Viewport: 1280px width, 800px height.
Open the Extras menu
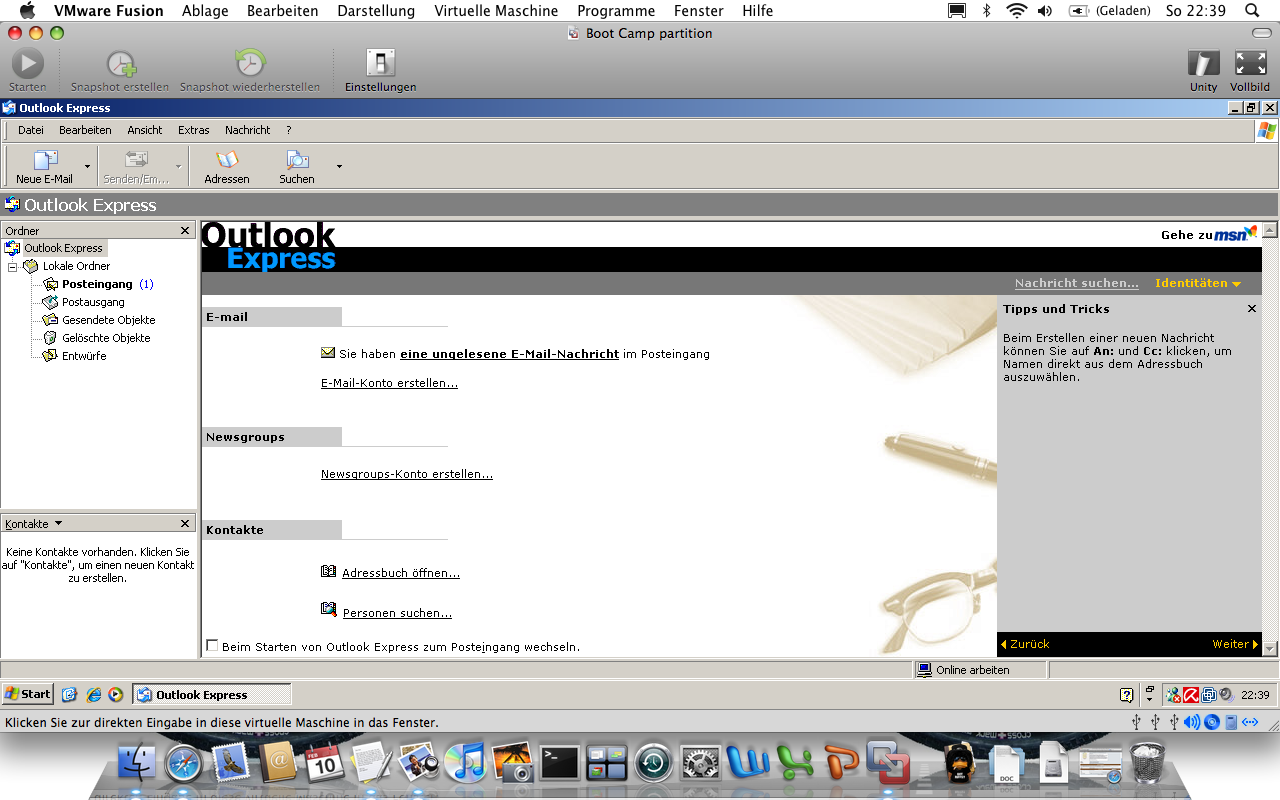194,130
